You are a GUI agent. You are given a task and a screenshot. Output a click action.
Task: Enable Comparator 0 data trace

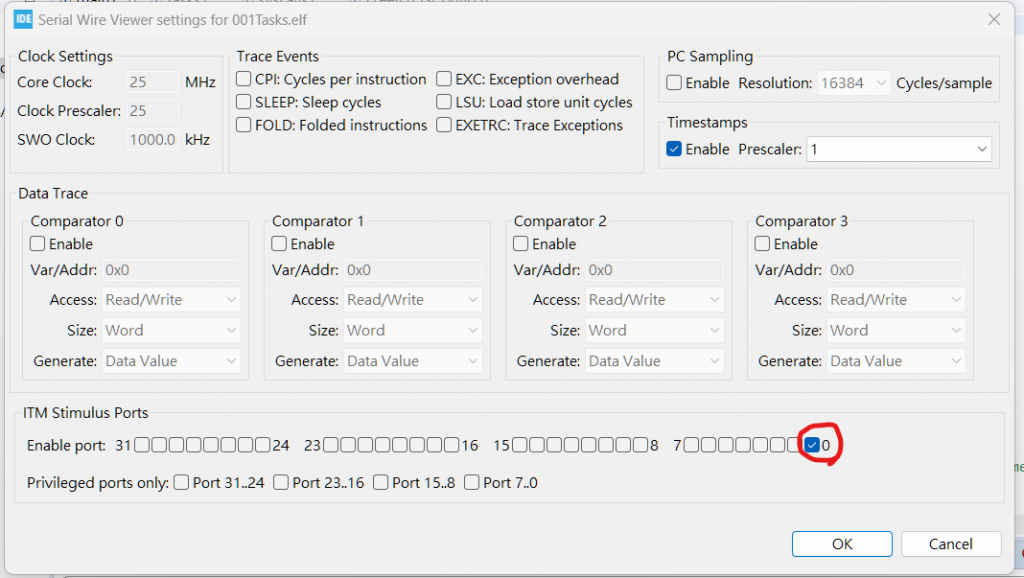click(x=38, y=244)
